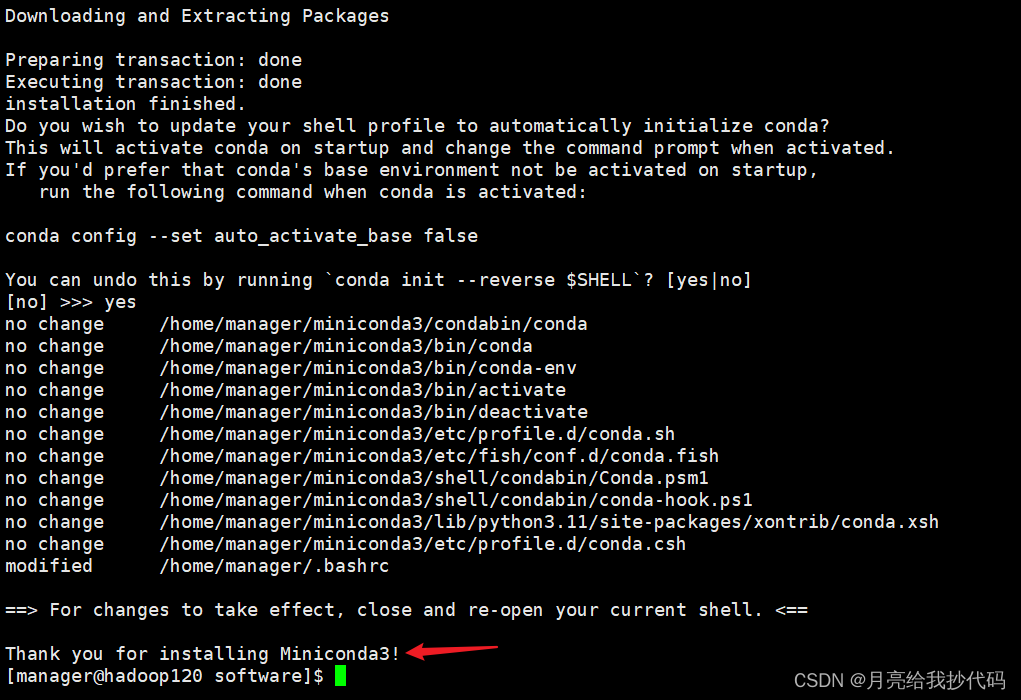The width and height of the screenshot is (1021, 700).
Task: Click the typed 'yes' answer after >>>
Action: (x=120, y=302)
